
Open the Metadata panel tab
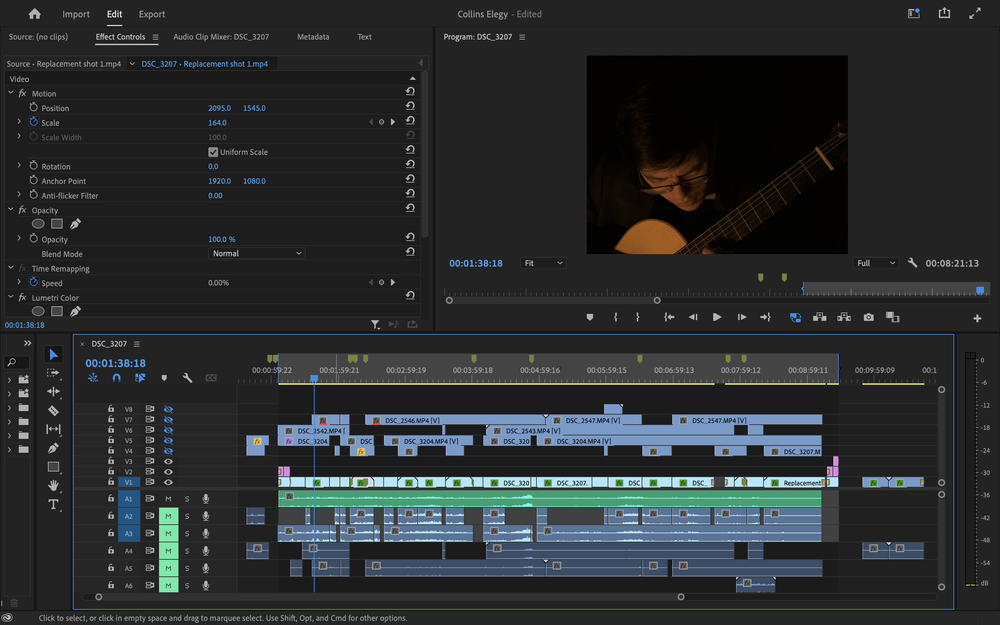(x=312, y=37)
